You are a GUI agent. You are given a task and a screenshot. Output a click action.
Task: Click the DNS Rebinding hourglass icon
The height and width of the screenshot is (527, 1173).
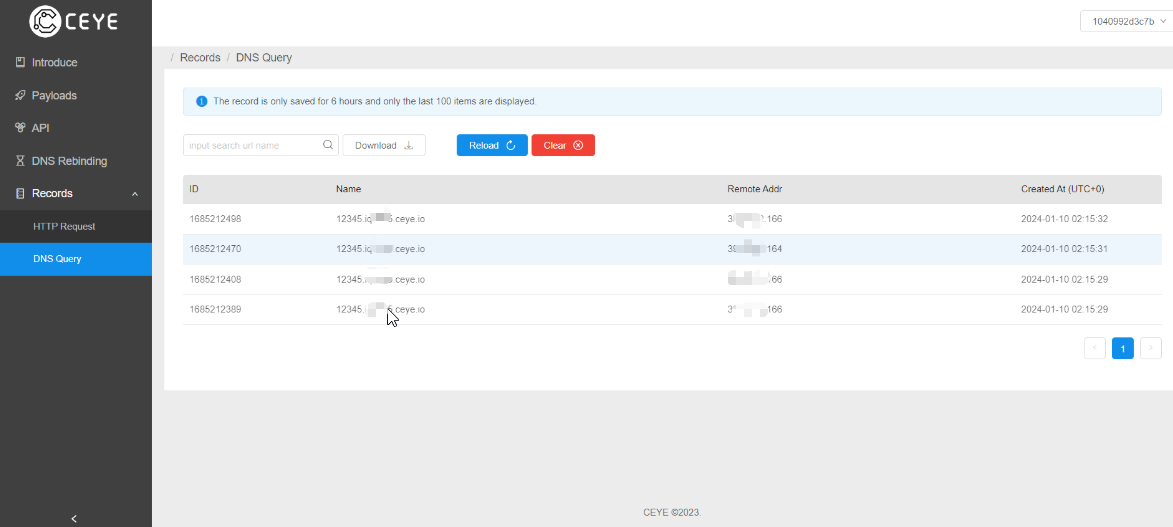(21, 161)
